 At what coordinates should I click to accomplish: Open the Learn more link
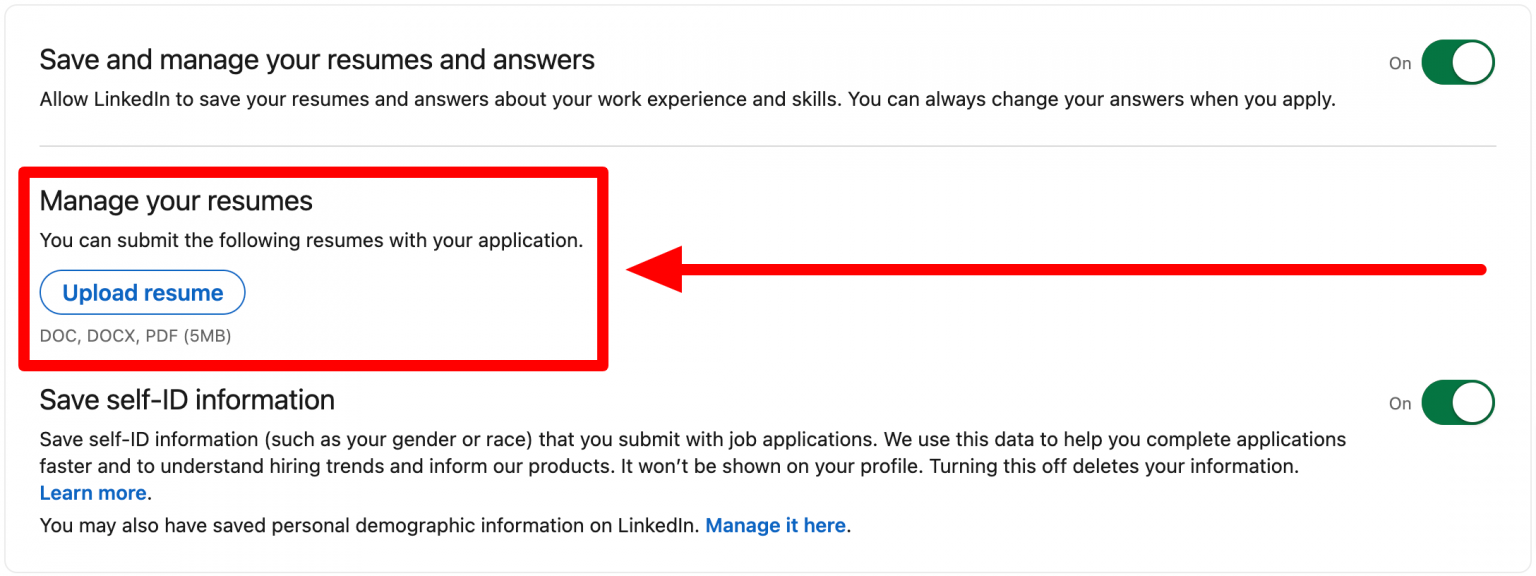(x=93, y=493)
